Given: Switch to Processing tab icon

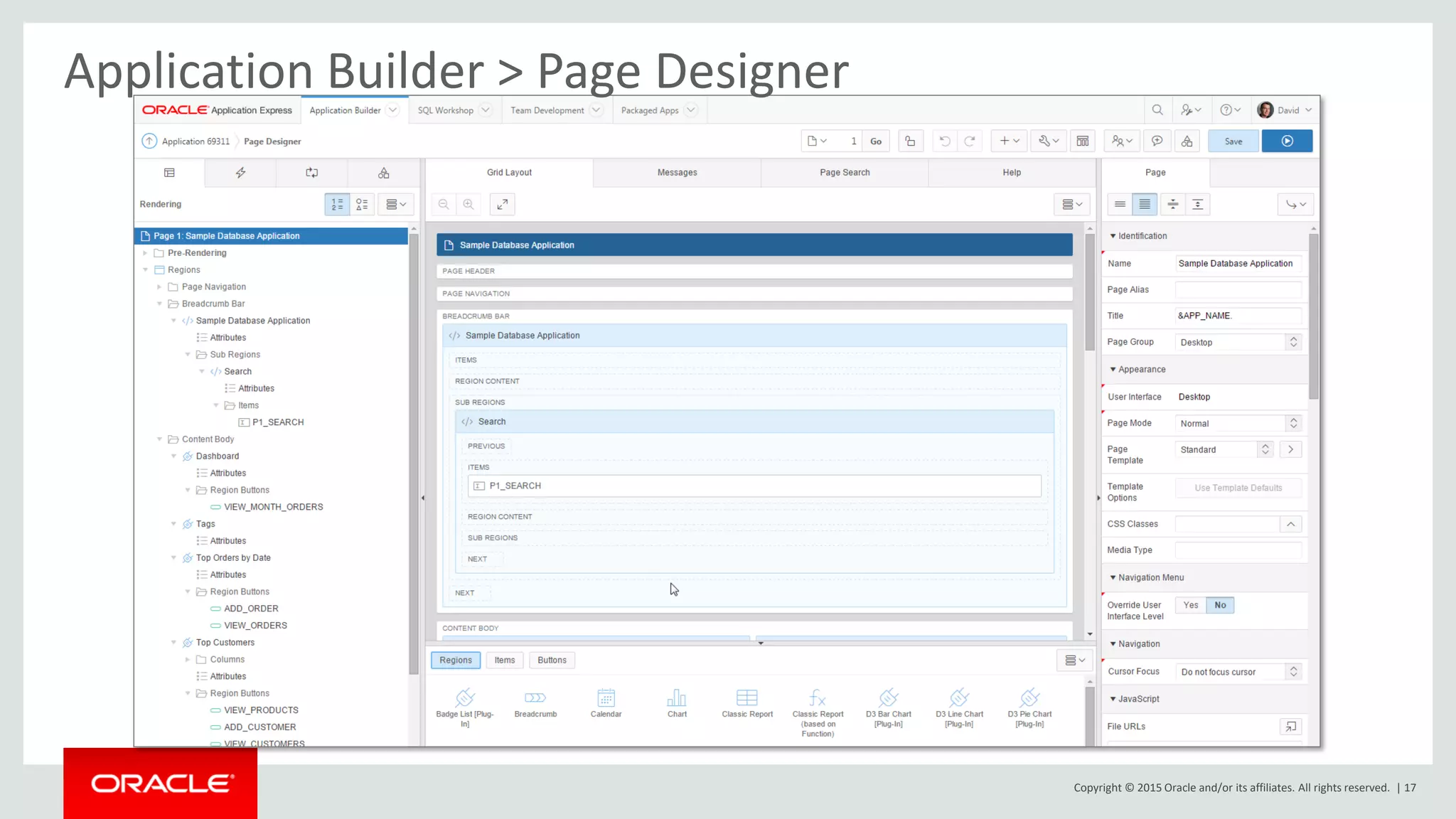Looking at the screenshot, I should (x=312, y=173).
